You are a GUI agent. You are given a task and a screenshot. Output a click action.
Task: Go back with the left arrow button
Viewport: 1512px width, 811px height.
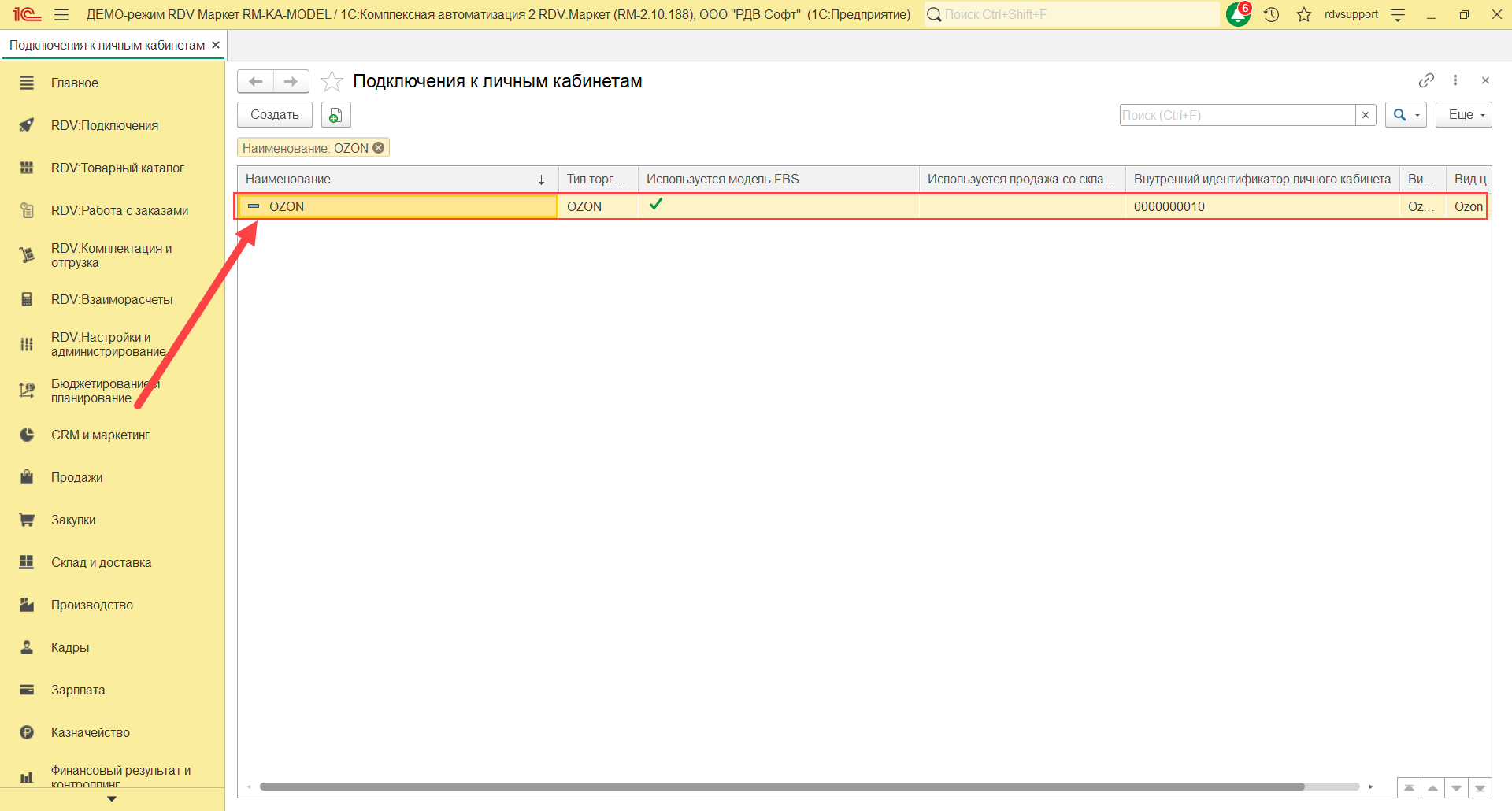(x=255, y=81)
